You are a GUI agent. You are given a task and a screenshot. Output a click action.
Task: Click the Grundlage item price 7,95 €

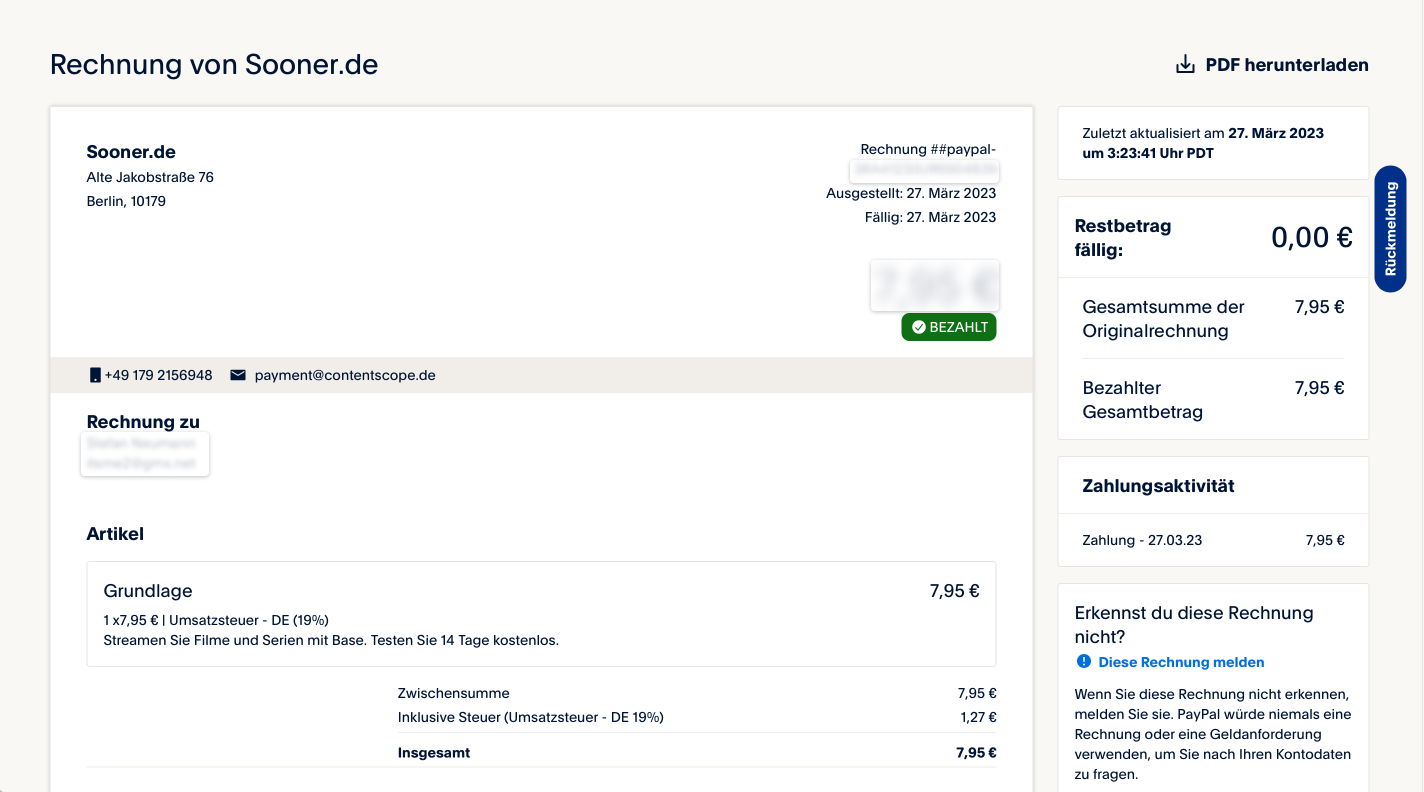[955, 591]
